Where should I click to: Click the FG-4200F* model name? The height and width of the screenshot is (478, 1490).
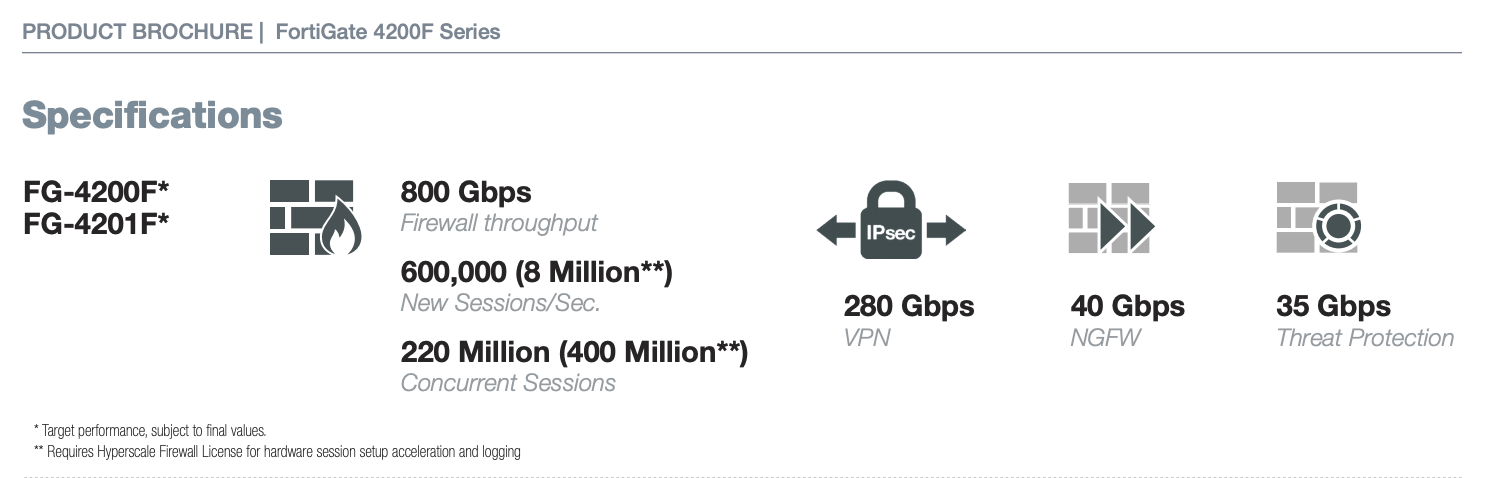coord(96,191)
